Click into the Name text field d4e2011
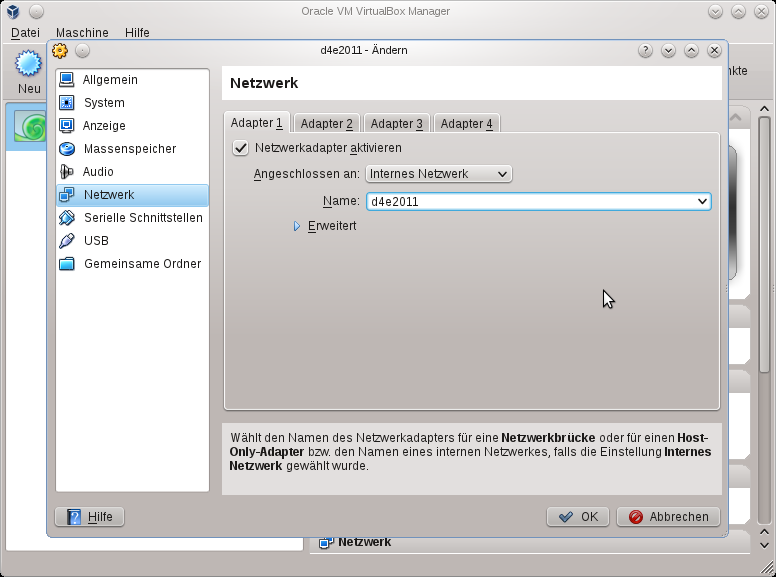 [530, 201]
